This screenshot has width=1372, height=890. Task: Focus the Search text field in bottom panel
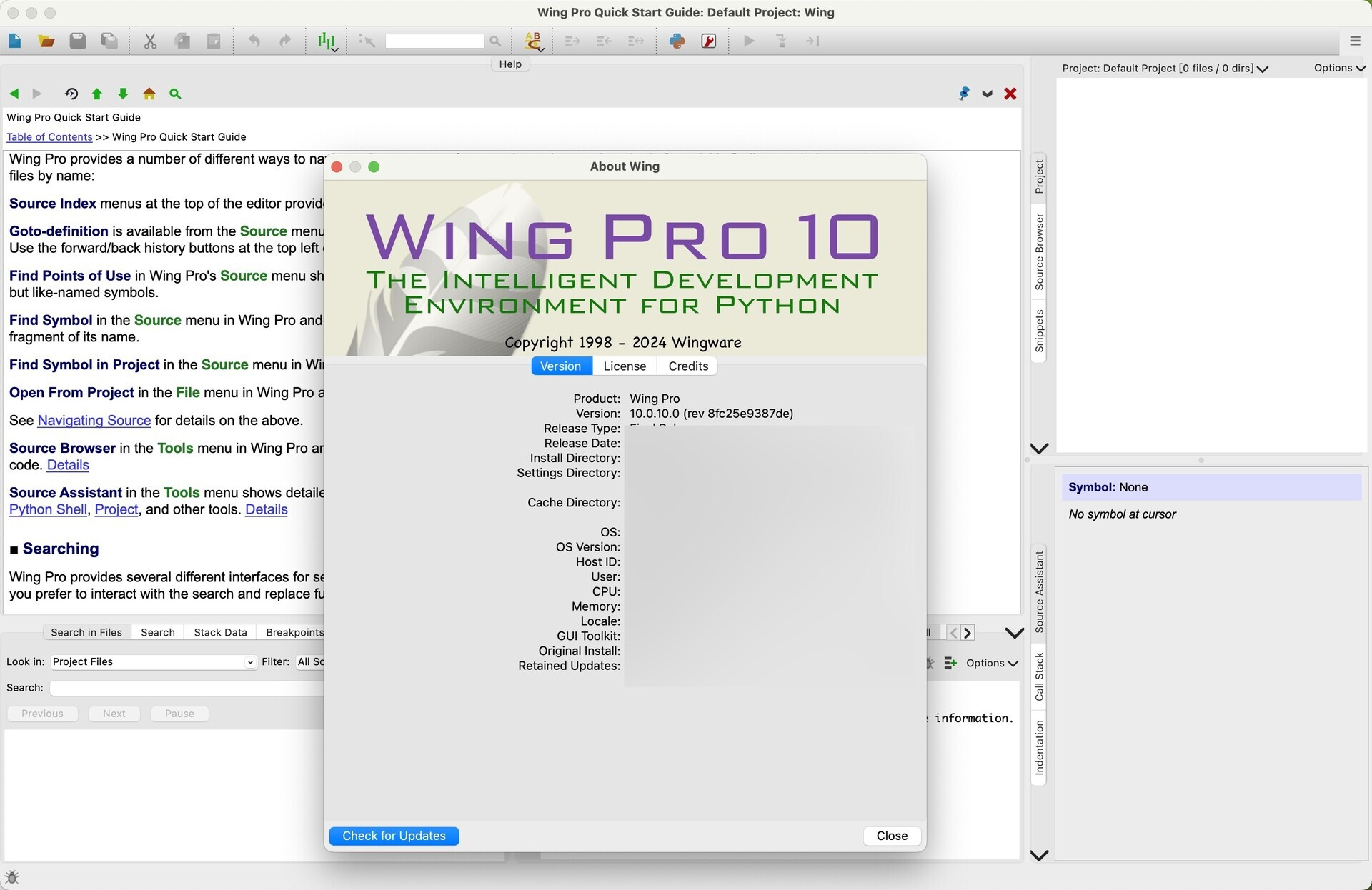click(187, 688)
